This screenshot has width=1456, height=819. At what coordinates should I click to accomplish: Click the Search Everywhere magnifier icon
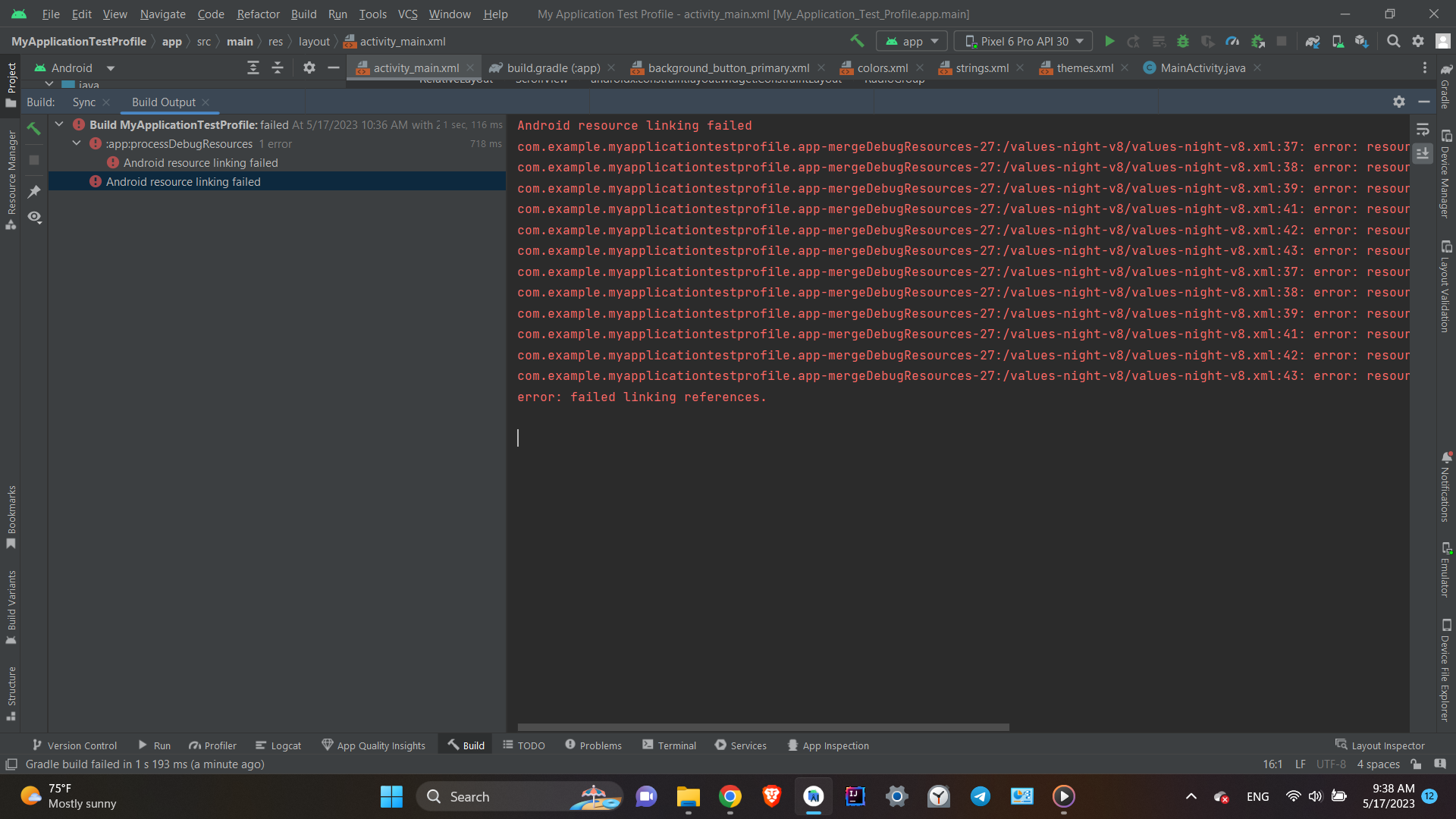1393,41
